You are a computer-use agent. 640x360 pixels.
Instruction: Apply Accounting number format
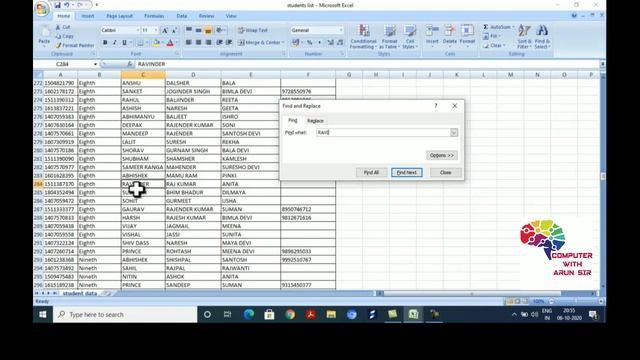tap(296, 42)
